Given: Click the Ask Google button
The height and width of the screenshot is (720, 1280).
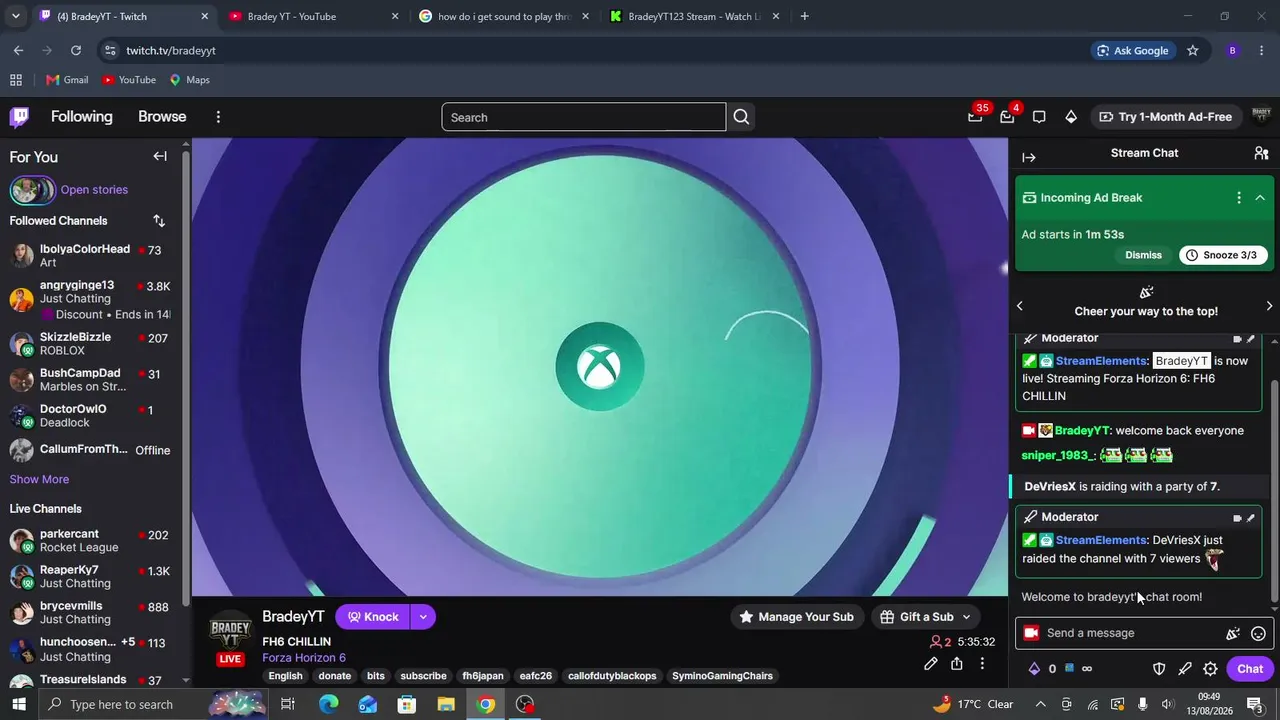Looking at the screenshot, I should click(1132, 50).
